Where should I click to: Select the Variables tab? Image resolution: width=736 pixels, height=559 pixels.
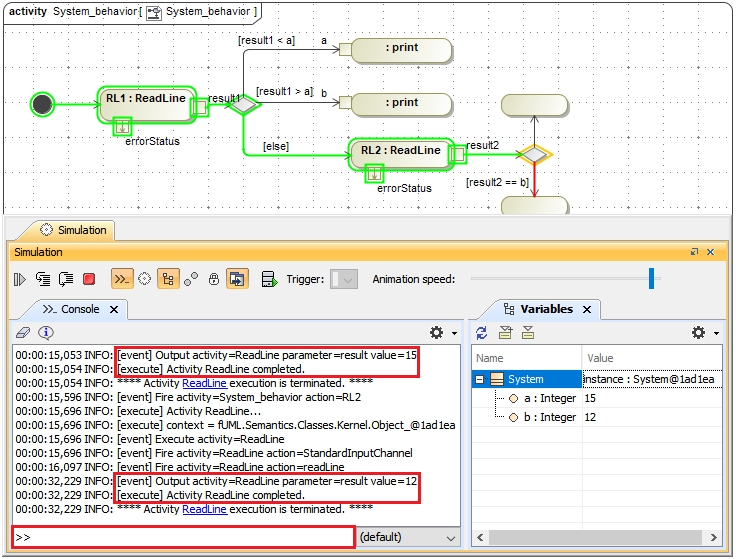coord(538,310)
